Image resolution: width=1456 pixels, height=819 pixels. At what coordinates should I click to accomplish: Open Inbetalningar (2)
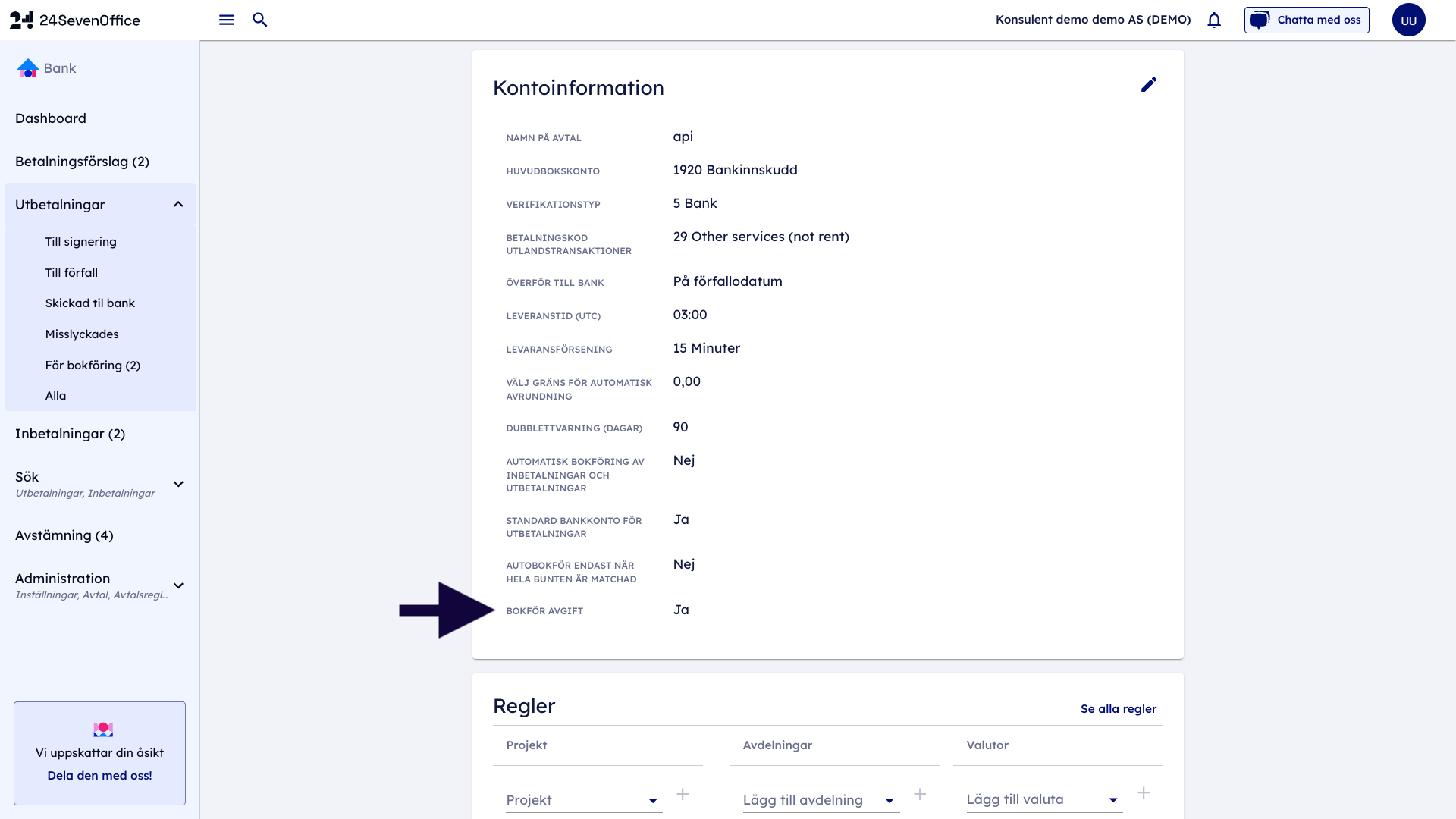pyautogui.click(x=70, y=434)
